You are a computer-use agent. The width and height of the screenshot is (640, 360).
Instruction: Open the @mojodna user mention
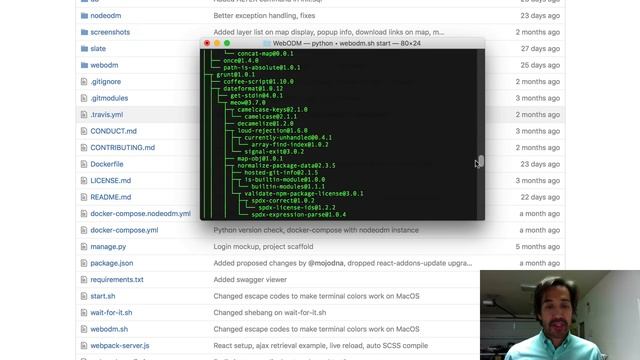325,263
